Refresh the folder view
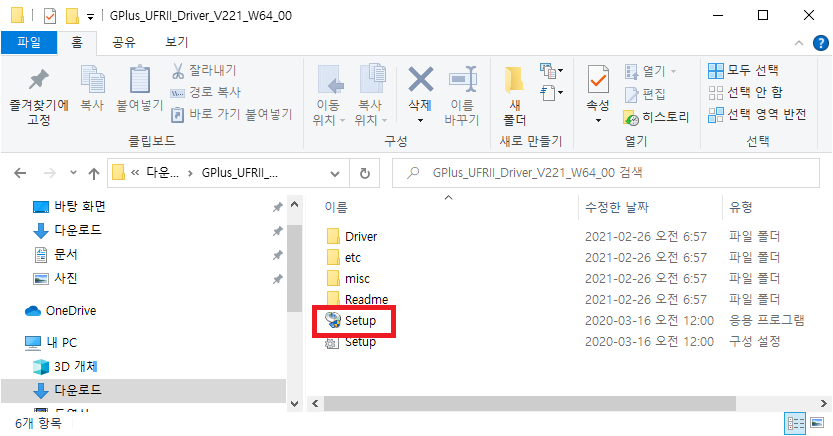 pos(364,173)
